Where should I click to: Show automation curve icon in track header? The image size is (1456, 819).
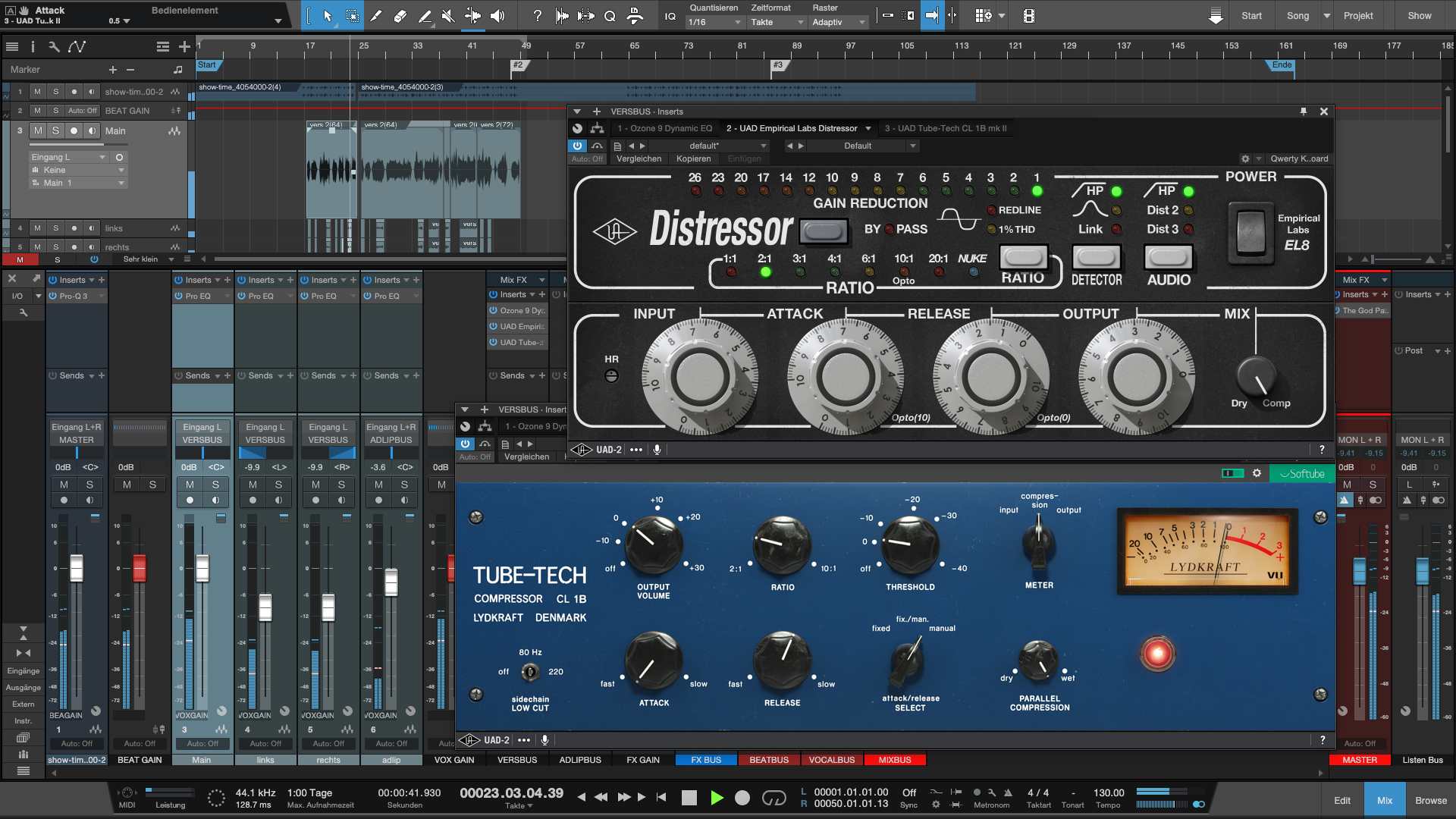(x=77, y=47)
